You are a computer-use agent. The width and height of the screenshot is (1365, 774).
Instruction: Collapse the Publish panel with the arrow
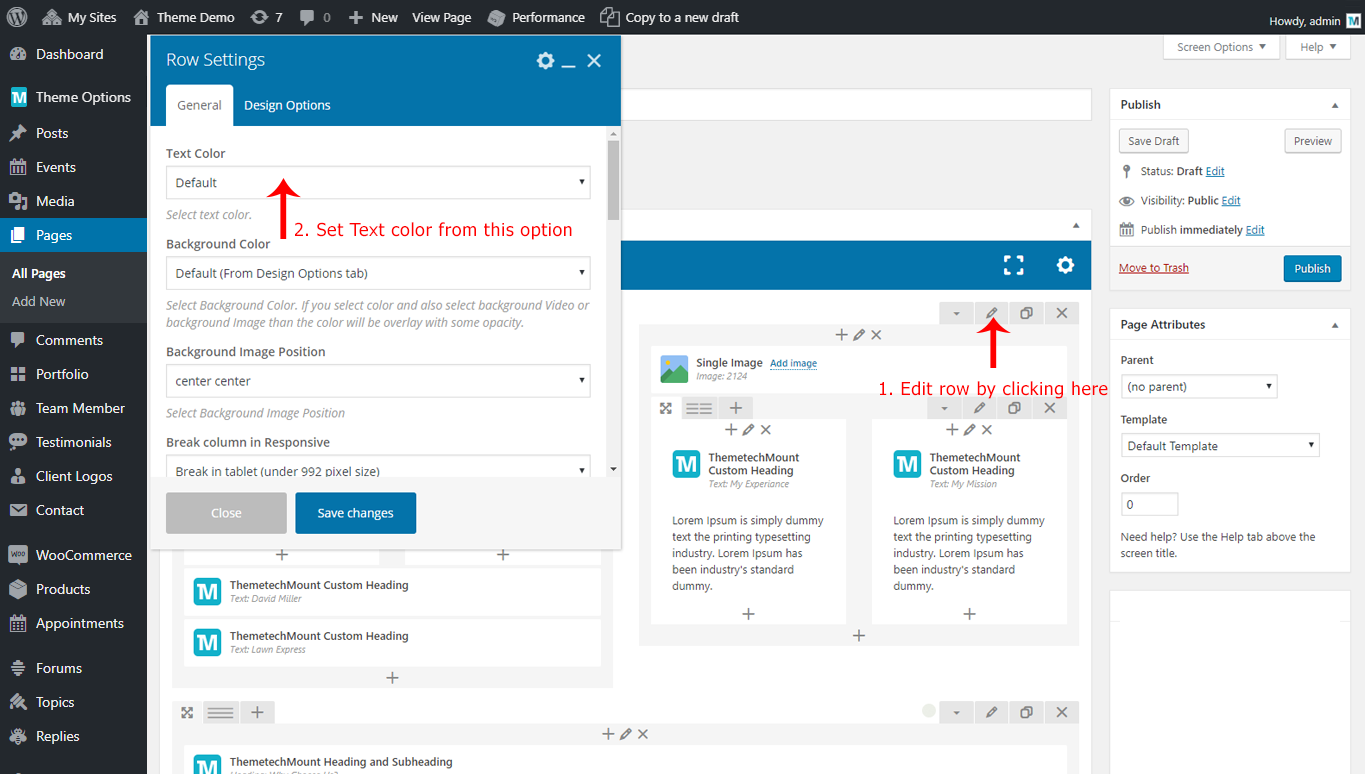coord(1334,105)
